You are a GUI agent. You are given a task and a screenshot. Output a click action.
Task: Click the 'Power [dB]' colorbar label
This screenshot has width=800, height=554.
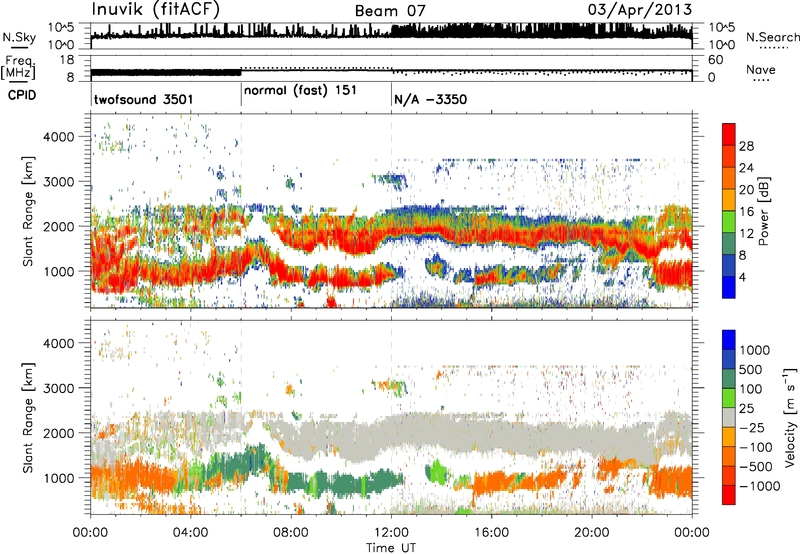pos(763,211)
